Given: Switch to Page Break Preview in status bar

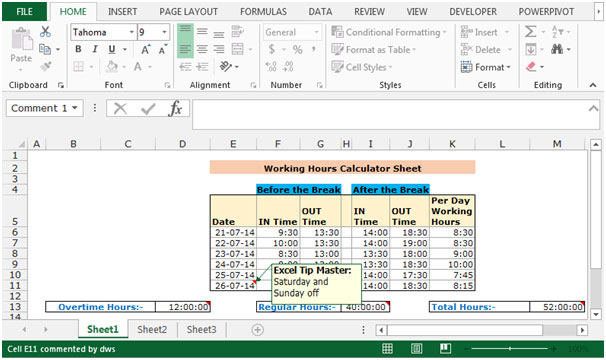Looking at the screenshot, I should click(445, 349).
